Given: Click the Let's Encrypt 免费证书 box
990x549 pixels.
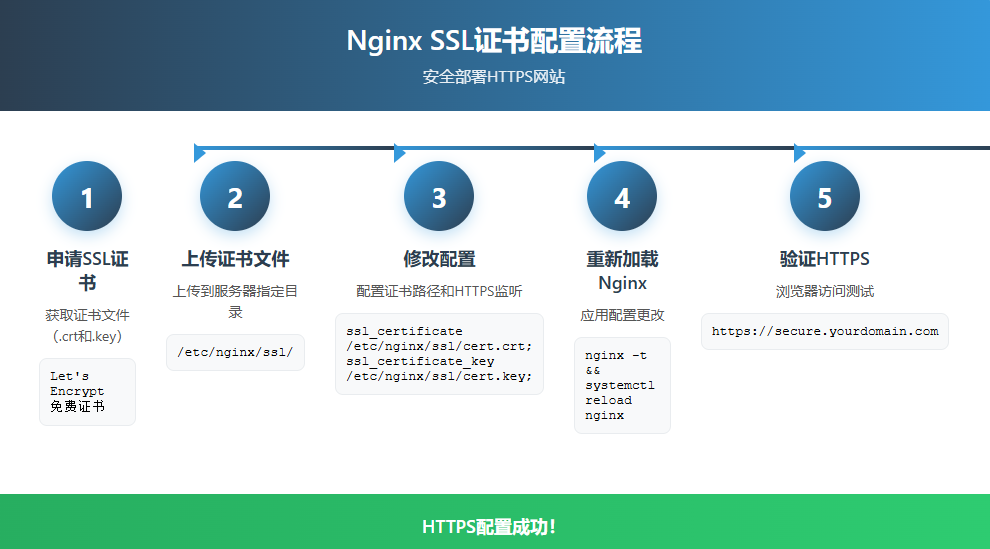Looking at the screenshot, I should point(87,392).
